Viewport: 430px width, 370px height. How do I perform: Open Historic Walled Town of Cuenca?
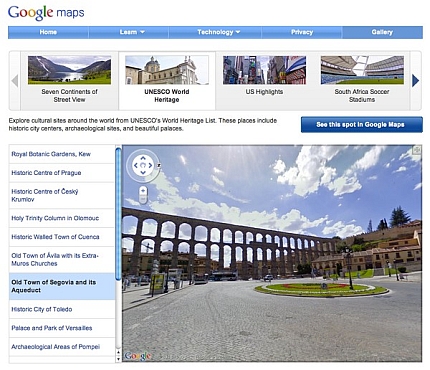(62, 237)
